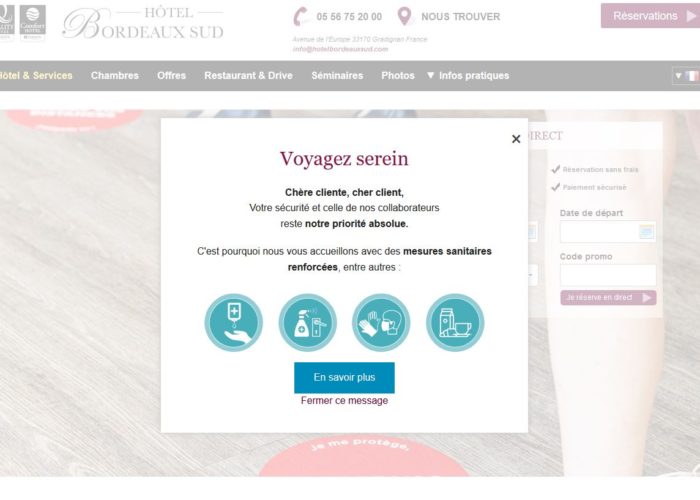This screenshot has width=700, height=500.
Task: Select the Séminaires menu item
Action: pos(337,75)
